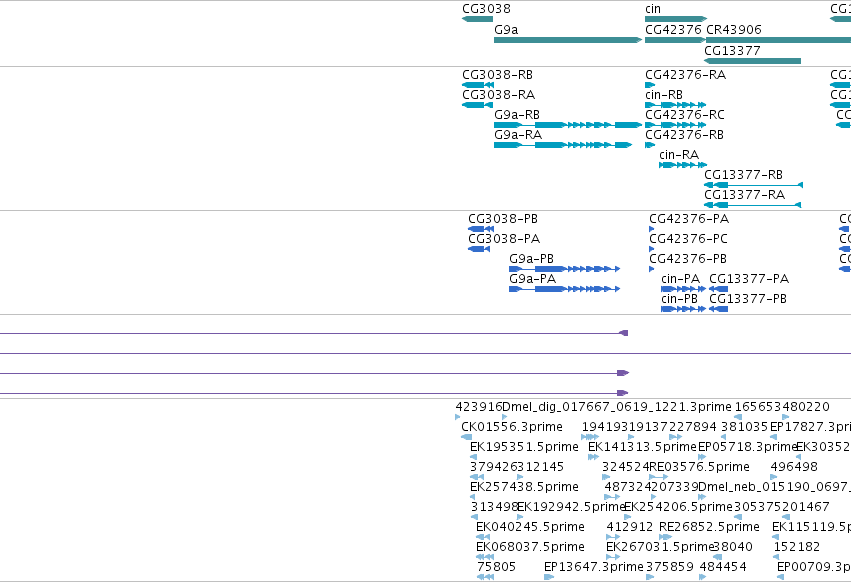Click EST EK040245.5prime

tap(482, 537)
